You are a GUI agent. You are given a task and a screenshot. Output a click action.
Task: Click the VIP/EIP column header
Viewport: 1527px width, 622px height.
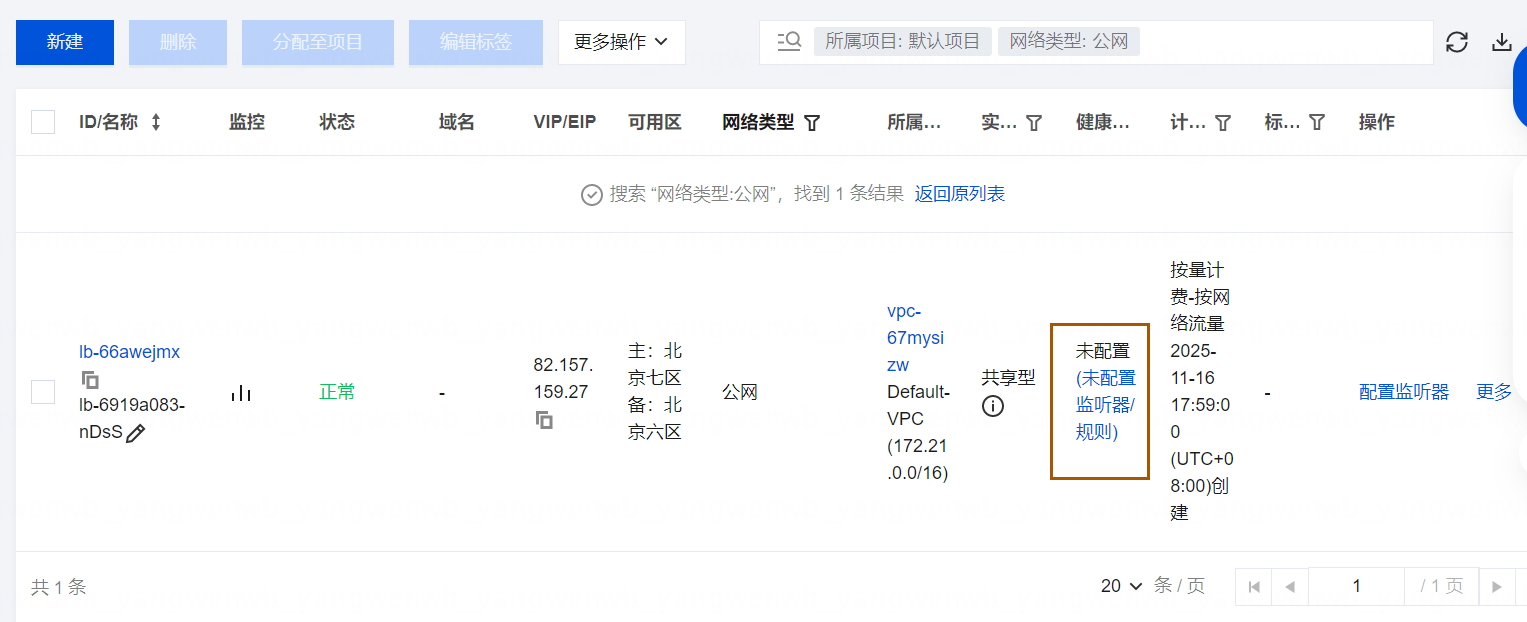[565, 122]
